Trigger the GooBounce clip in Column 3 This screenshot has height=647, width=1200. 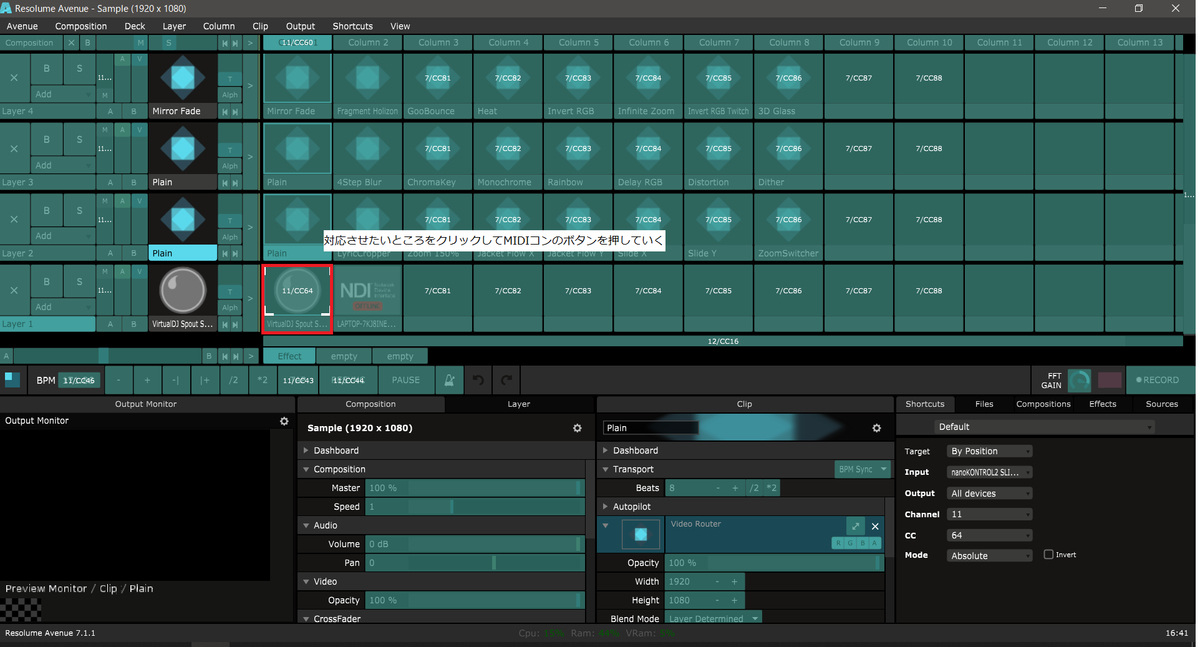pyautogui.click(x=437, y=84)
